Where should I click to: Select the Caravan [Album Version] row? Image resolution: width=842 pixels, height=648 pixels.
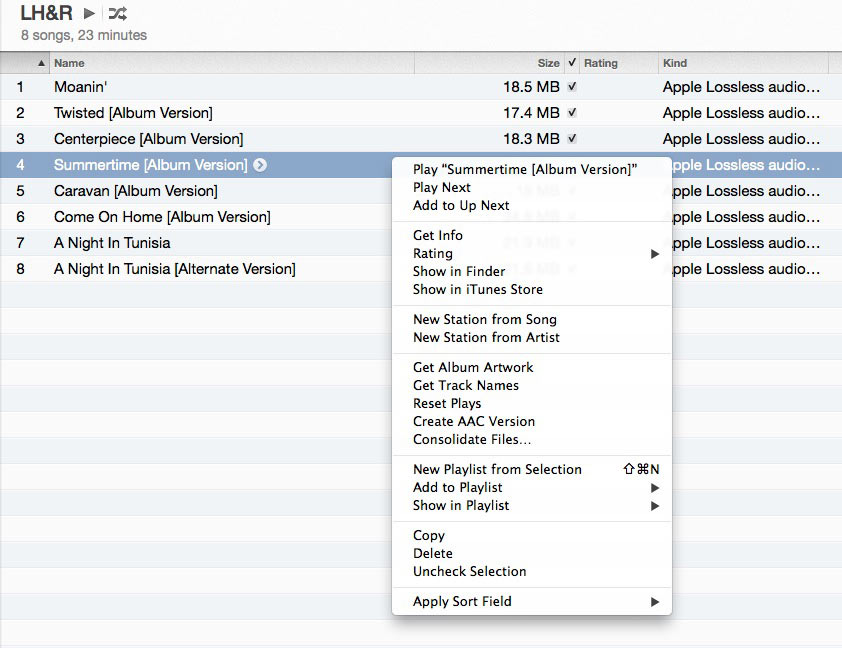150,190
